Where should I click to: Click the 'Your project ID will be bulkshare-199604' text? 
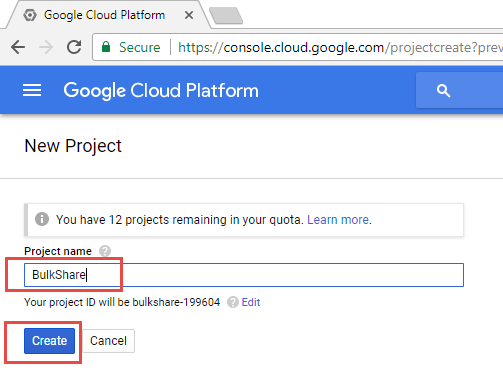(122, 302)
